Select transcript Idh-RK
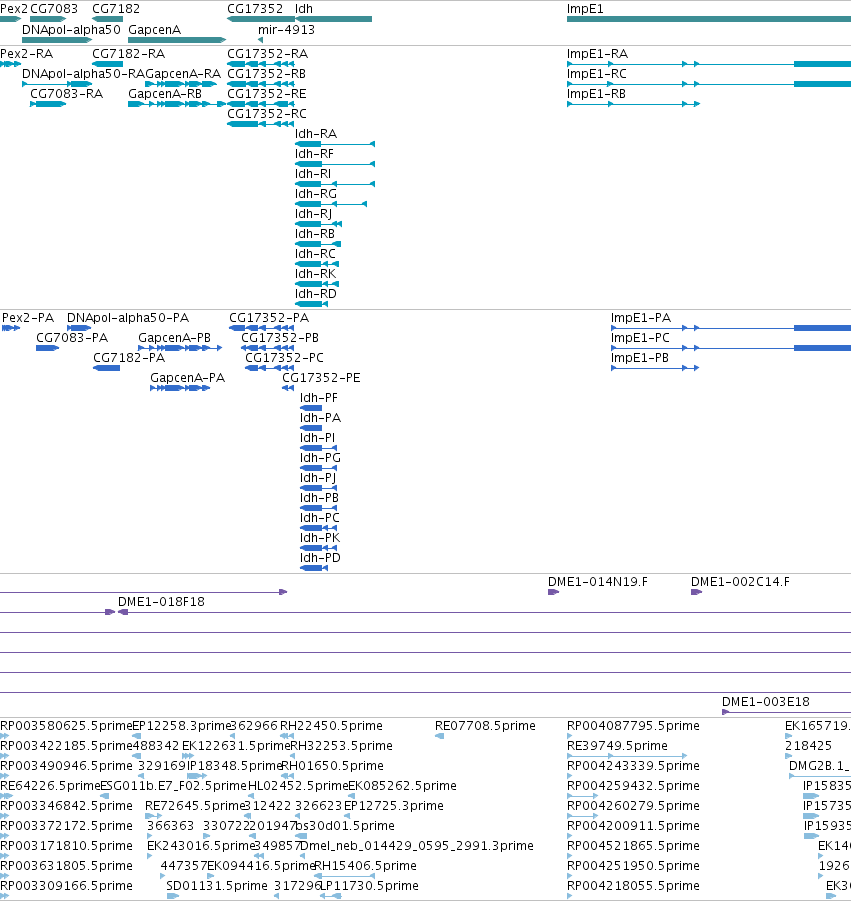Screen dimensions: 851x901 coord(315,274)
